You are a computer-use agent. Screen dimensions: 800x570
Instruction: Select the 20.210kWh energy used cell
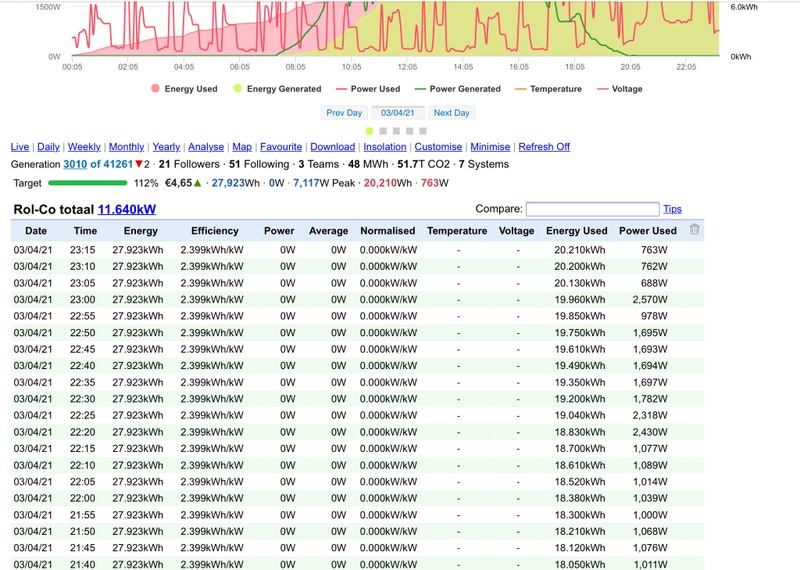click(x=580, y=250)
